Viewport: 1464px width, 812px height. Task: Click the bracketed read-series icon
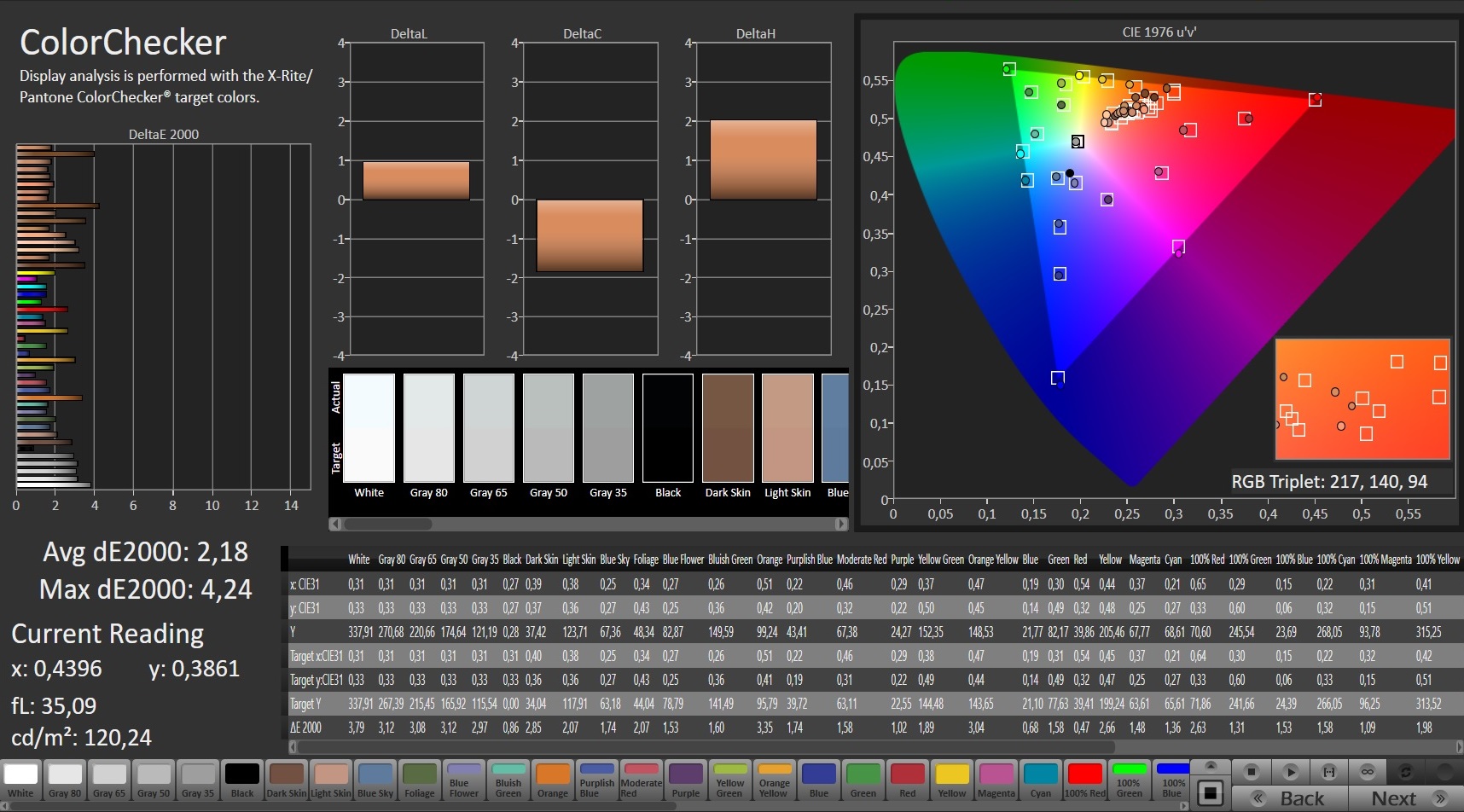click(x=1328, y=772)
